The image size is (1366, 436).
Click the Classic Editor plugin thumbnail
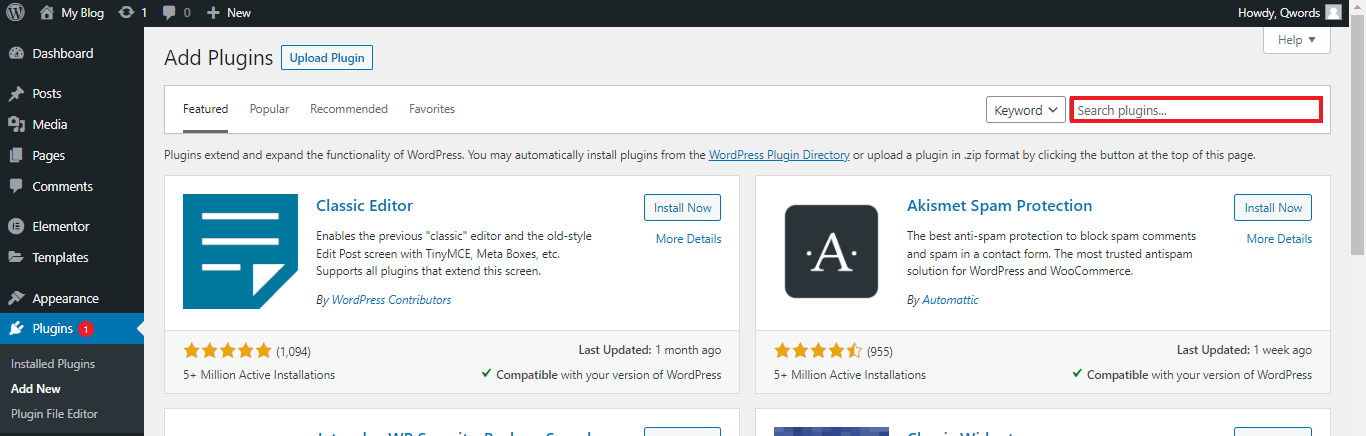click(240, 251)
